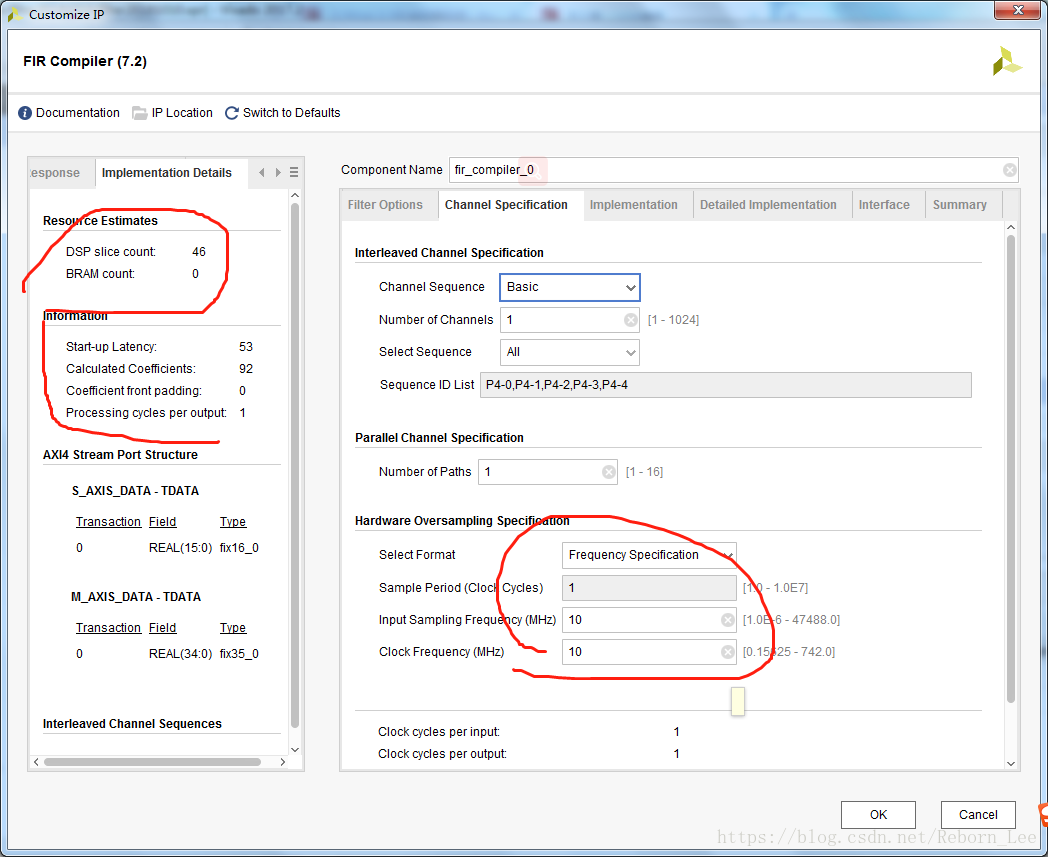Screen dimensions: 1048x857
Task: Click right panel scroll up arrow
Action: click(x=1011, y=228)
